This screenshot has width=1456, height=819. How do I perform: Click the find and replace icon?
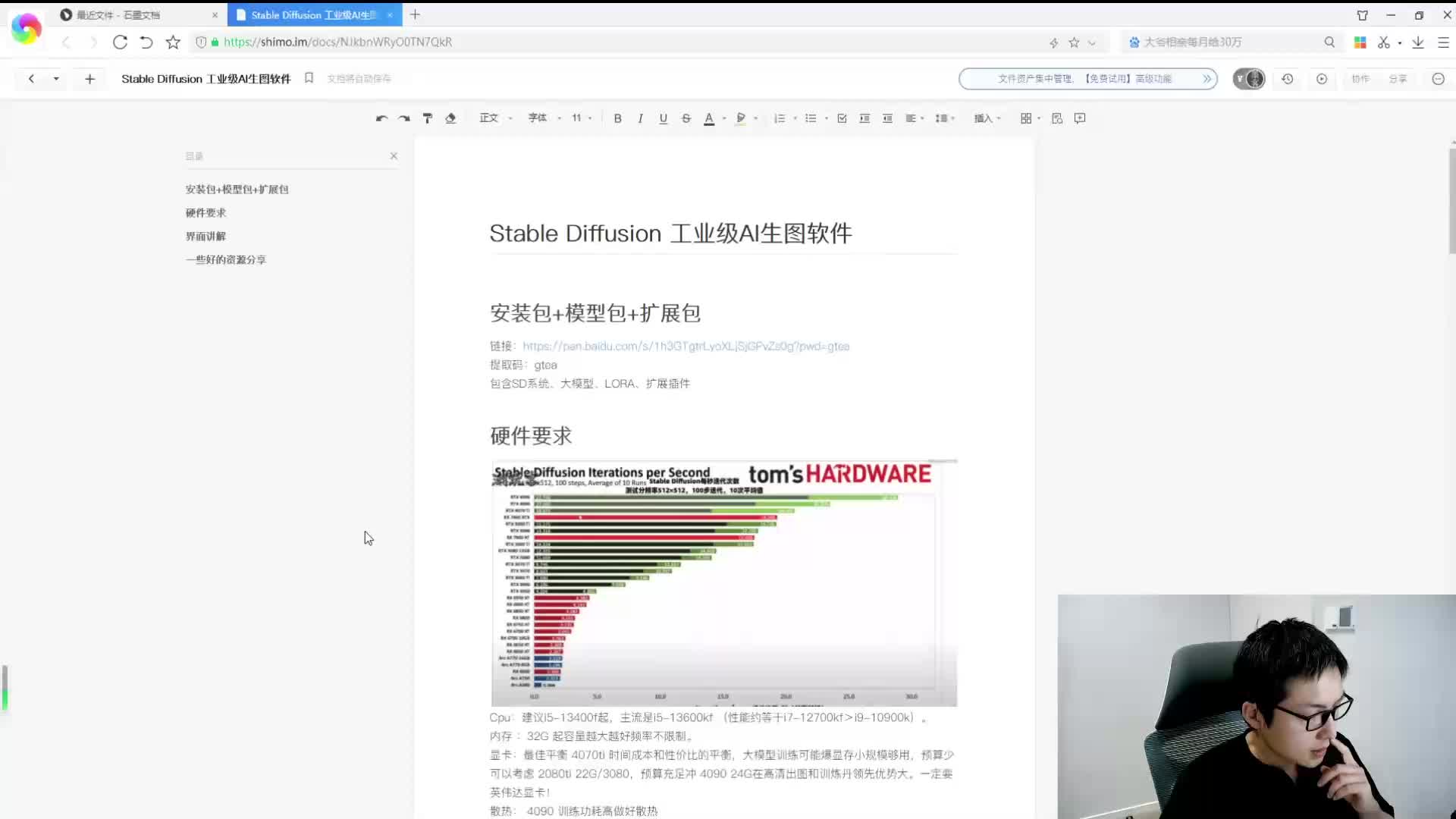1057,118
